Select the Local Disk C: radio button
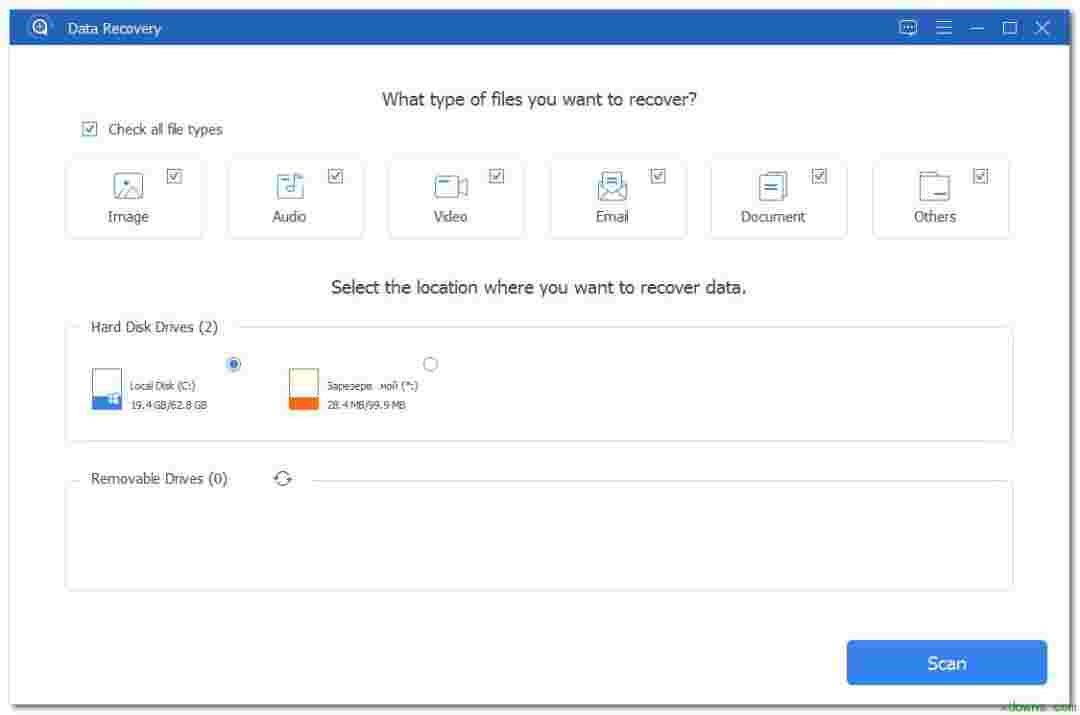 coord(233,364)
